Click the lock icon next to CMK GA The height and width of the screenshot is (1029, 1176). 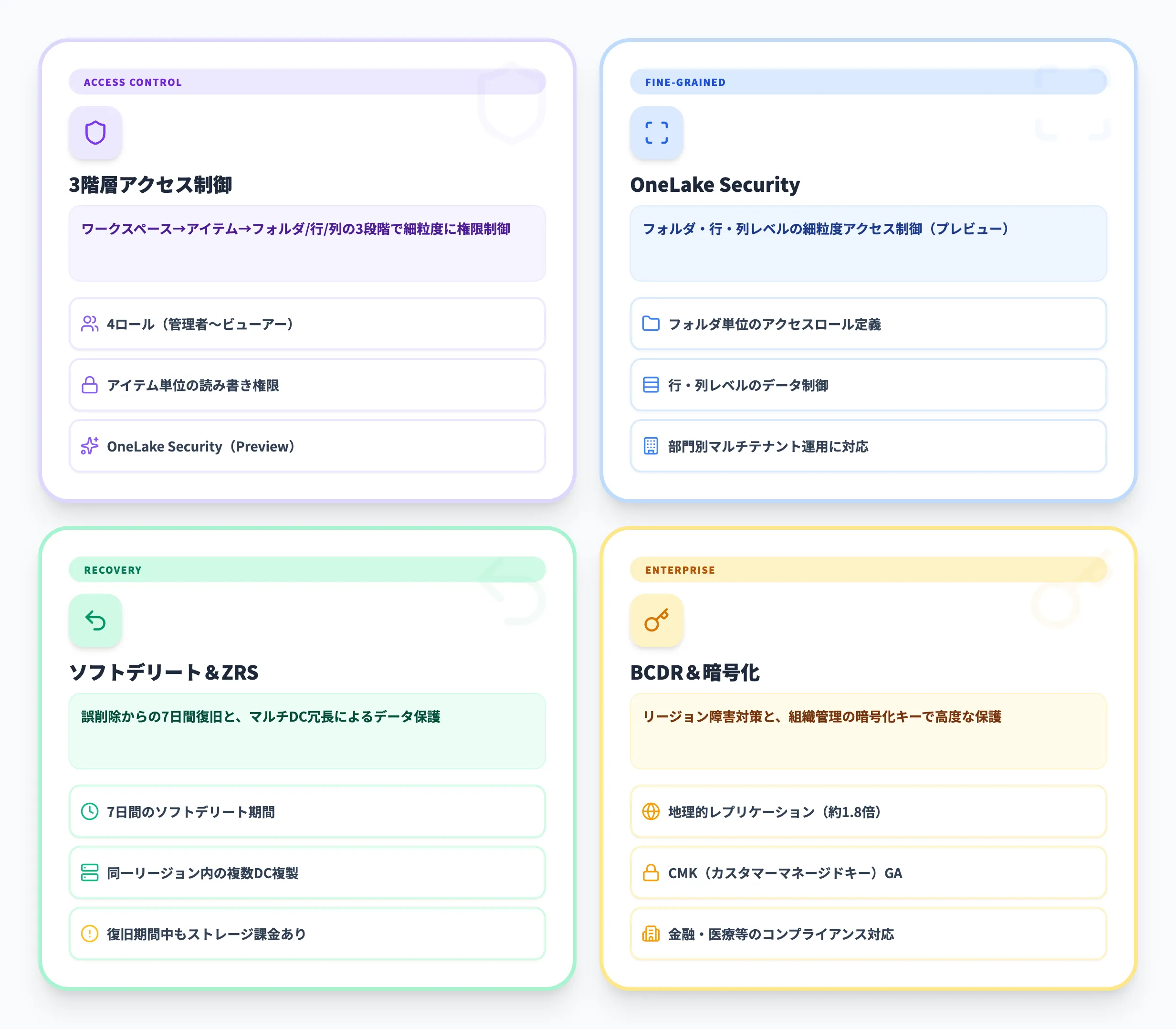click(650, 873)
